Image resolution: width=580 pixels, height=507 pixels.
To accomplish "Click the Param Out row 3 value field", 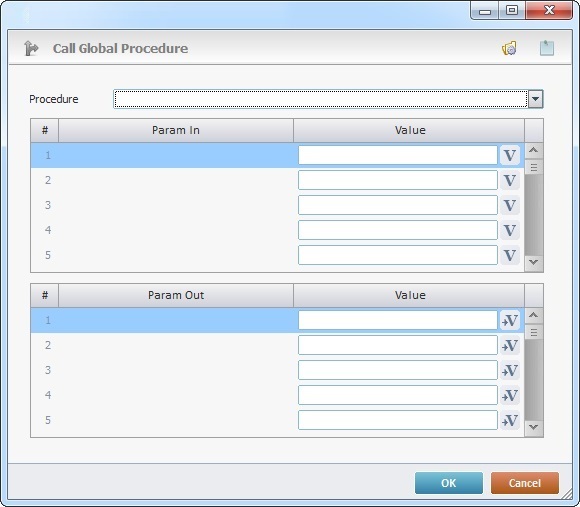I will pyautogui.click(x=398, y=370).
